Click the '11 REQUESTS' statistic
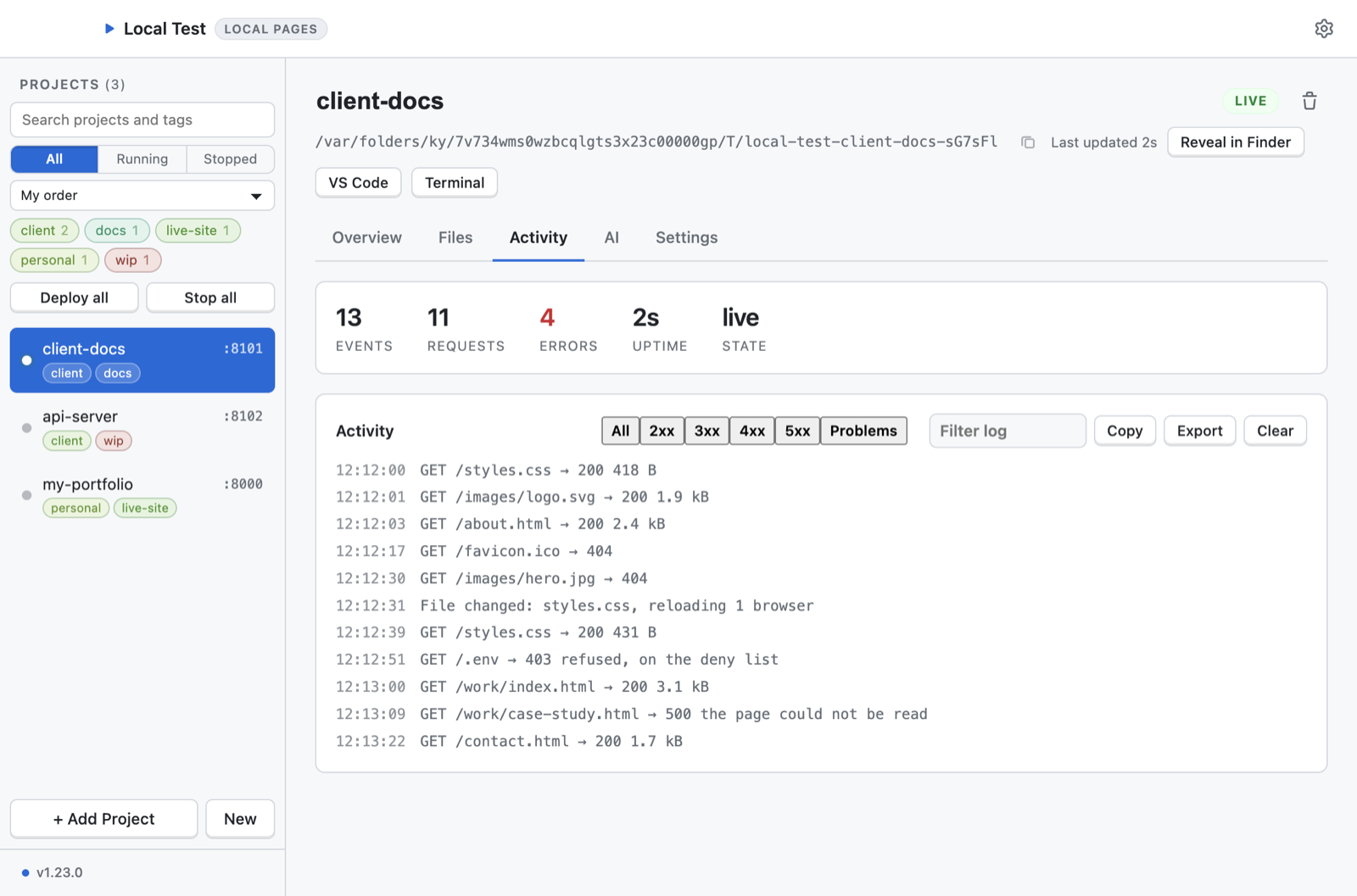This screenshot has height=896, width=1357. (466, 329)
